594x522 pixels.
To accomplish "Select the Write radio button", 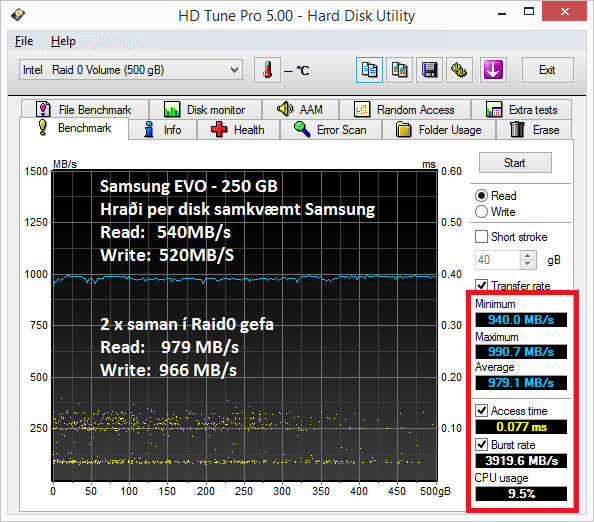I will click(481, 211).
